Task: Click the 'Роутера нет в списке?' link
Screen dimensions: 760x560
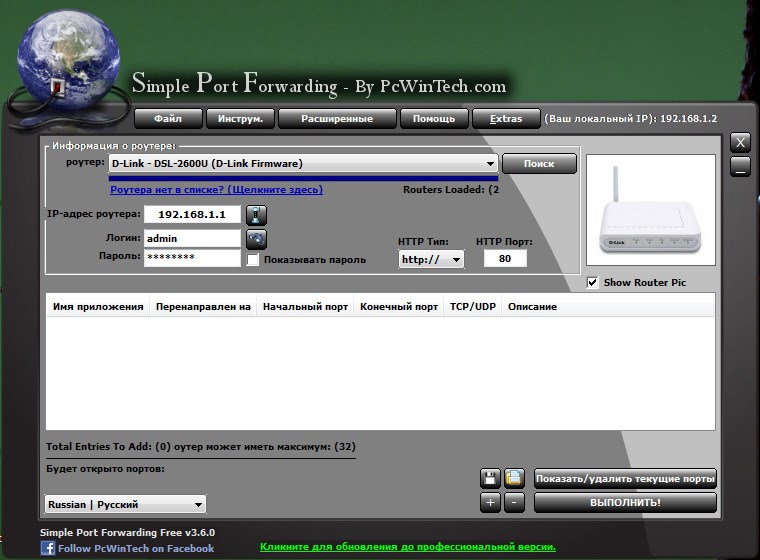Action: click(216, 190)
